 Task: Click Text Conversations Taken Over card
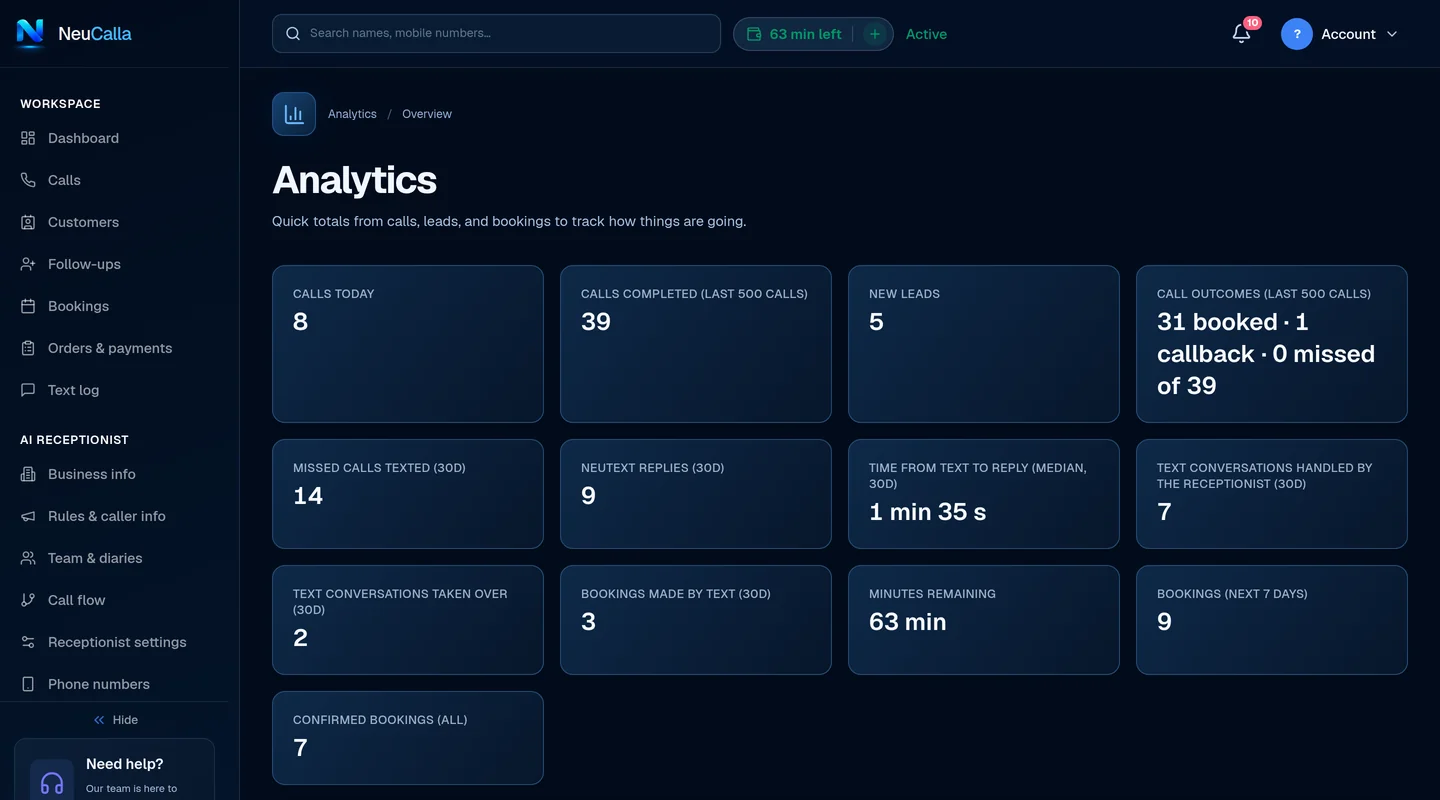point(408,620)
